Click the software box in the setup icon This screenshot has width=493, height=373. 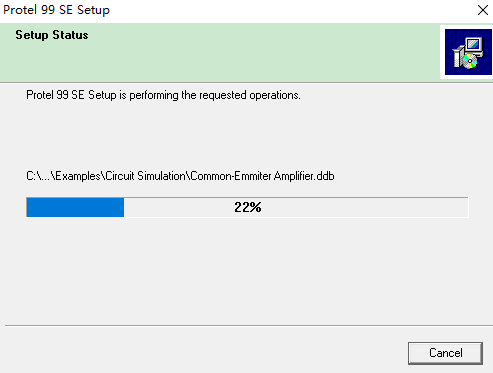point(458,57)
